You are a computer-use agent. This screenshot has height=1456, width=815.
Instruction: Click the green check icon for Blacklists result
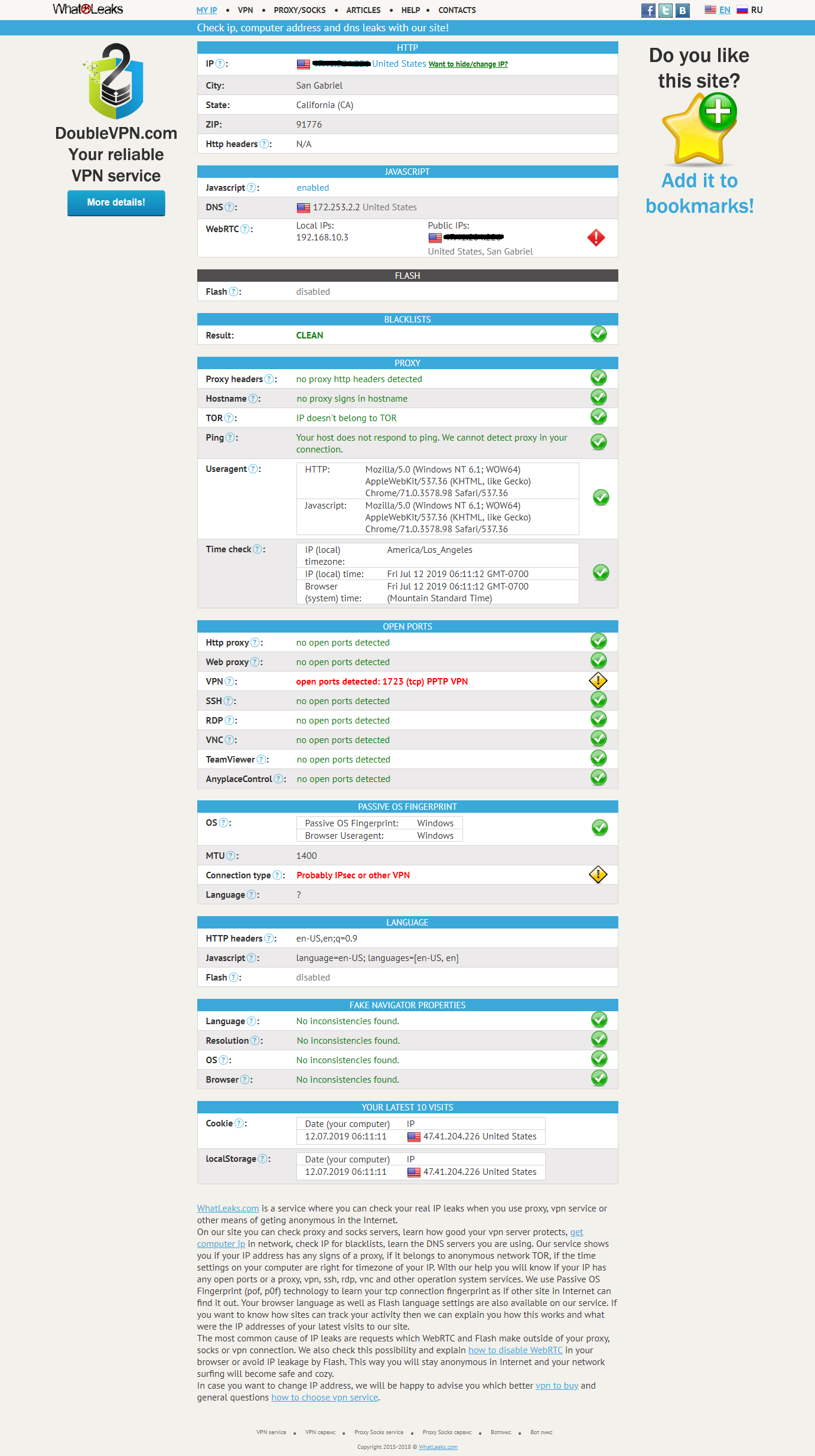point(598,334)
